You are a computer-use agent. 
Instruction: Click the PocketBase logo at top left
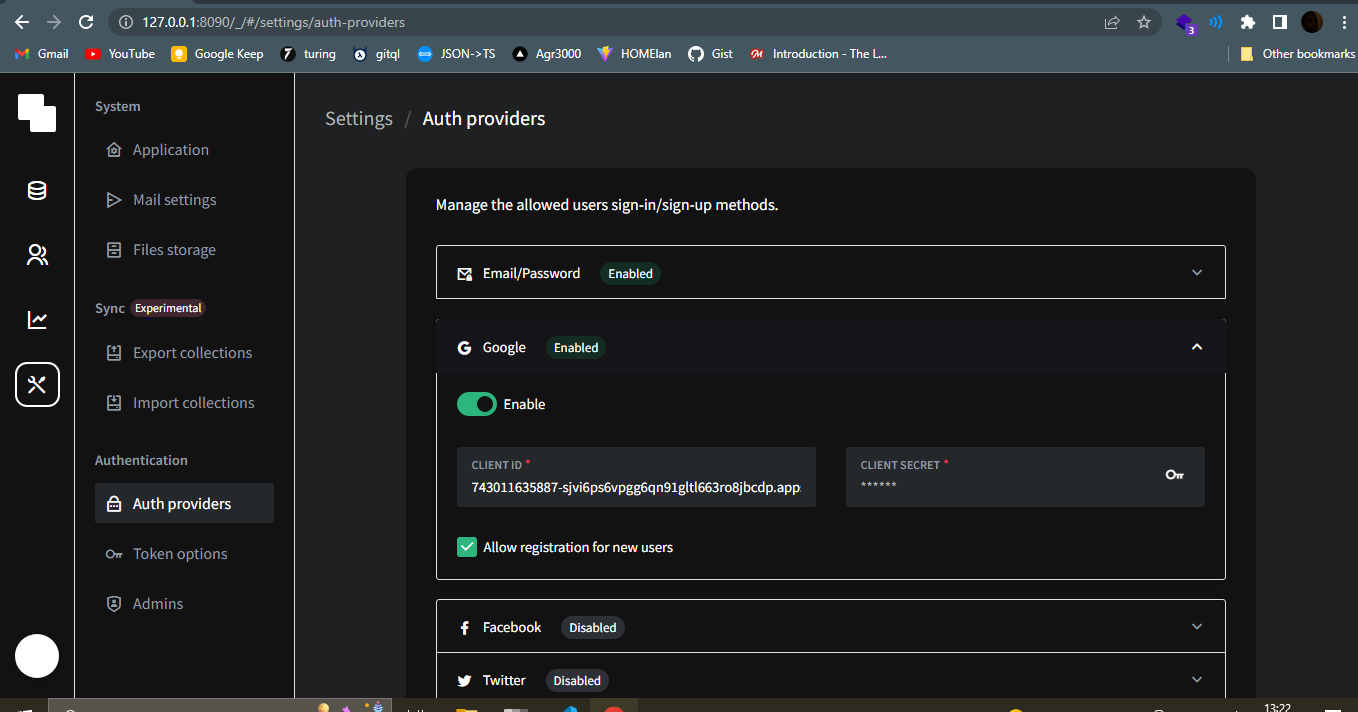(37, 112)
